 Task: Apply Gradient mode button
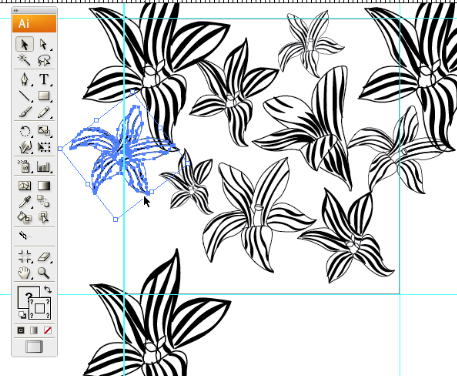34,330
